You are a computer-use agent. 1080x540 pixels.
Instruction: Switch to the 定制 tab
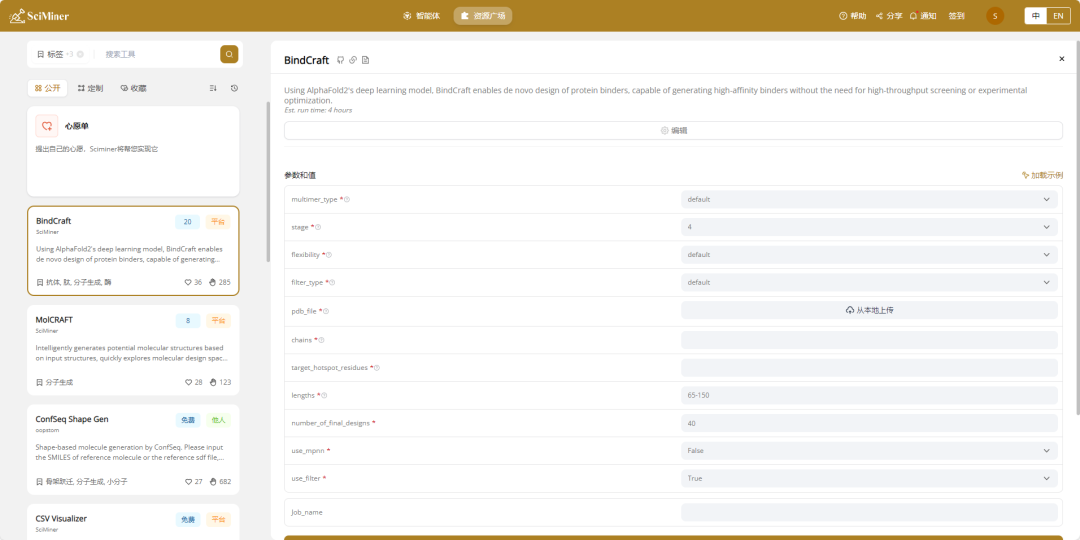(x=90, y=88)
